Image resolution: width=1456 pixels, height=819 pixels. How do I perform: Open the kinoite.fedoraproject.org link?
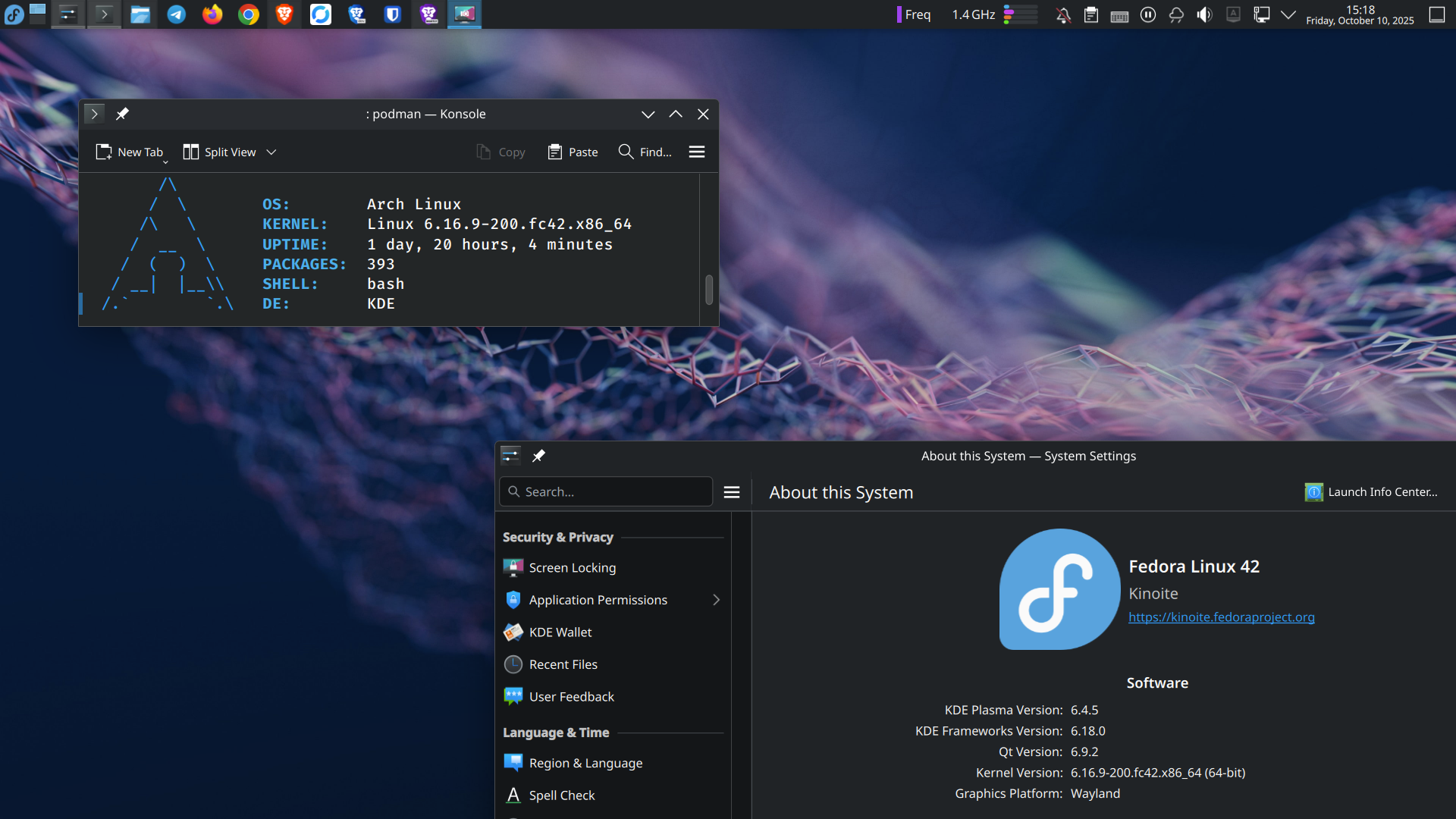(1221, 617)
